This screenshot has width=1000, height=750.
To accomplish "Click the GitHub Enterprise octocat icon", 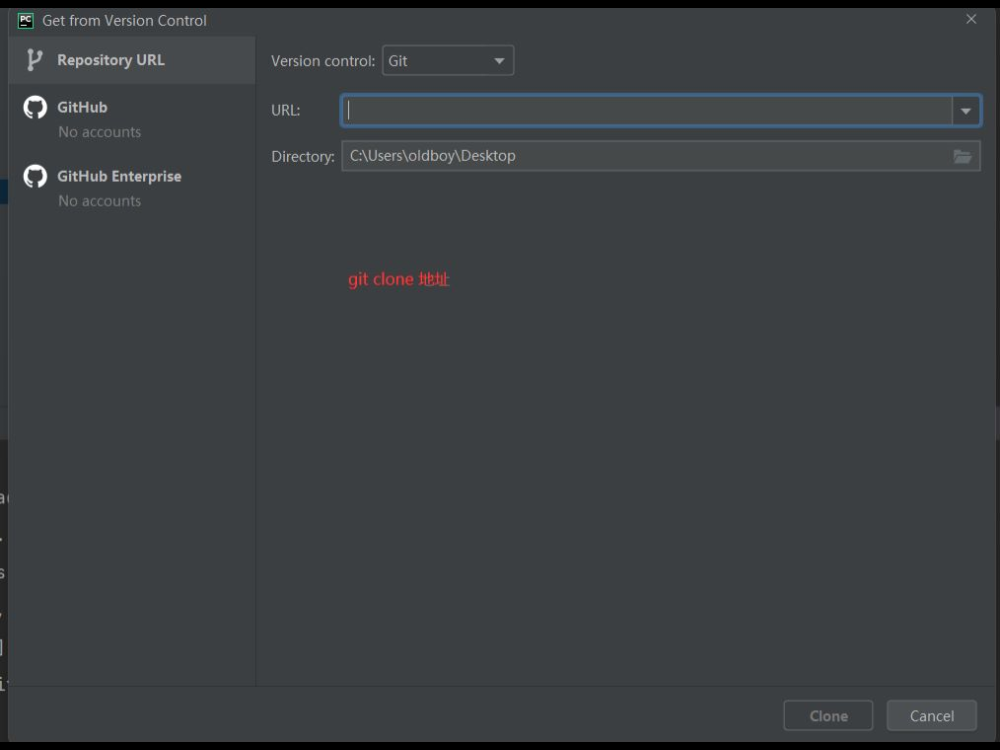I will pos(35,176).
